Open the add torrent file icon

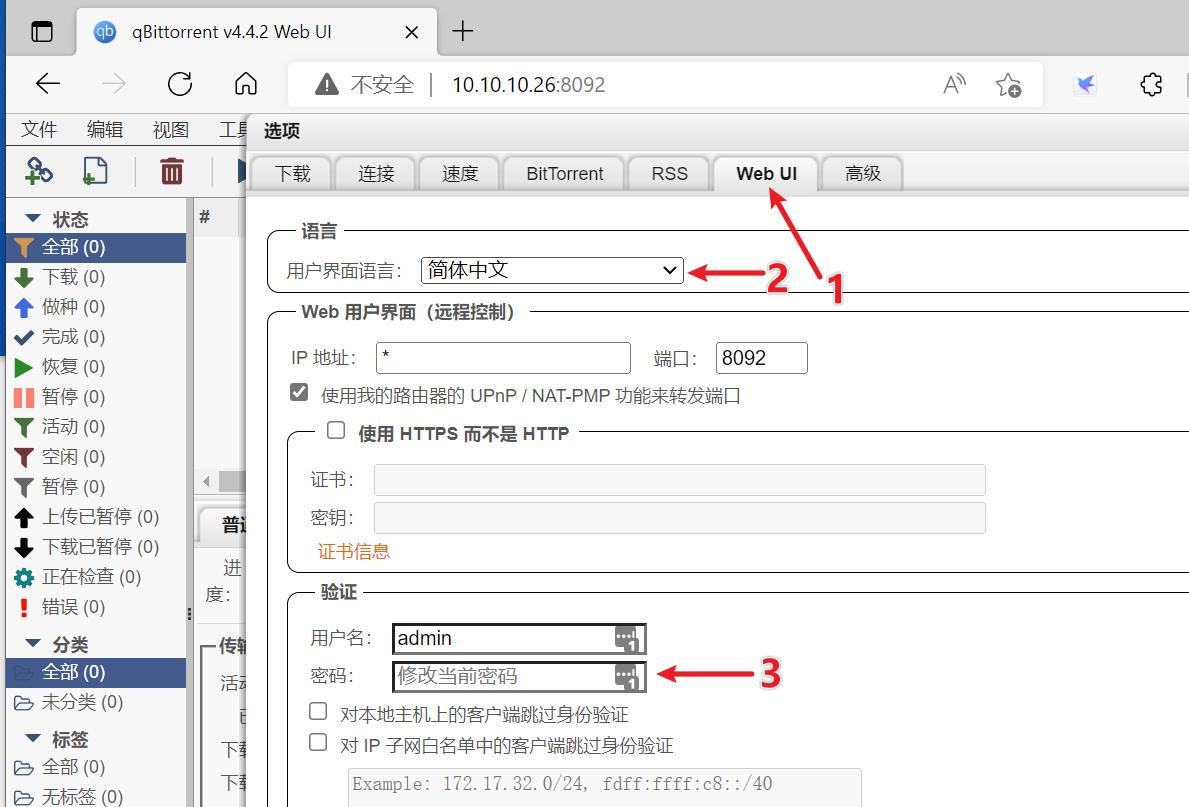[x=94, y=171]
